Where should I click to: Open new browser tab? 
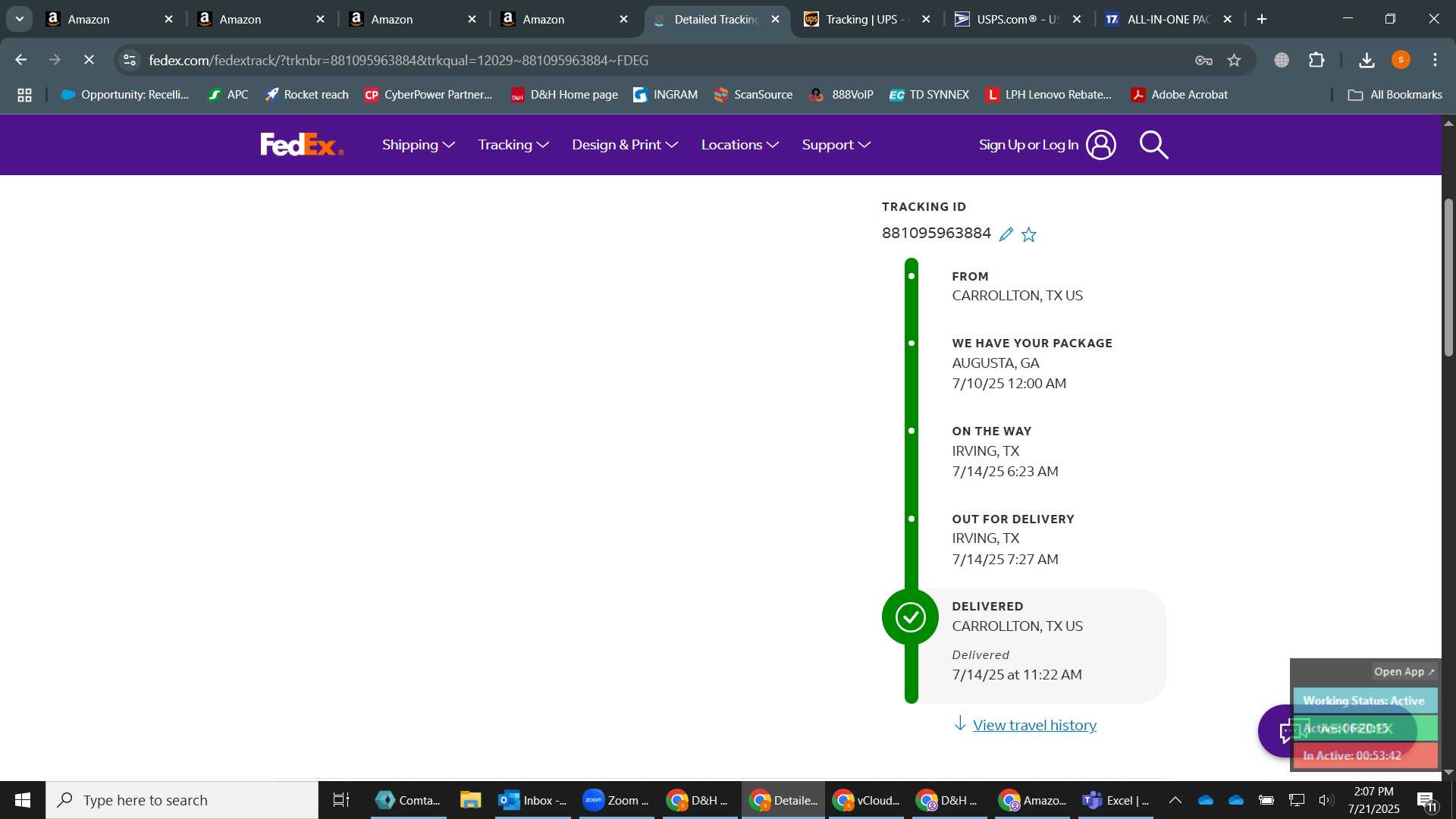tap(1262, 19)
